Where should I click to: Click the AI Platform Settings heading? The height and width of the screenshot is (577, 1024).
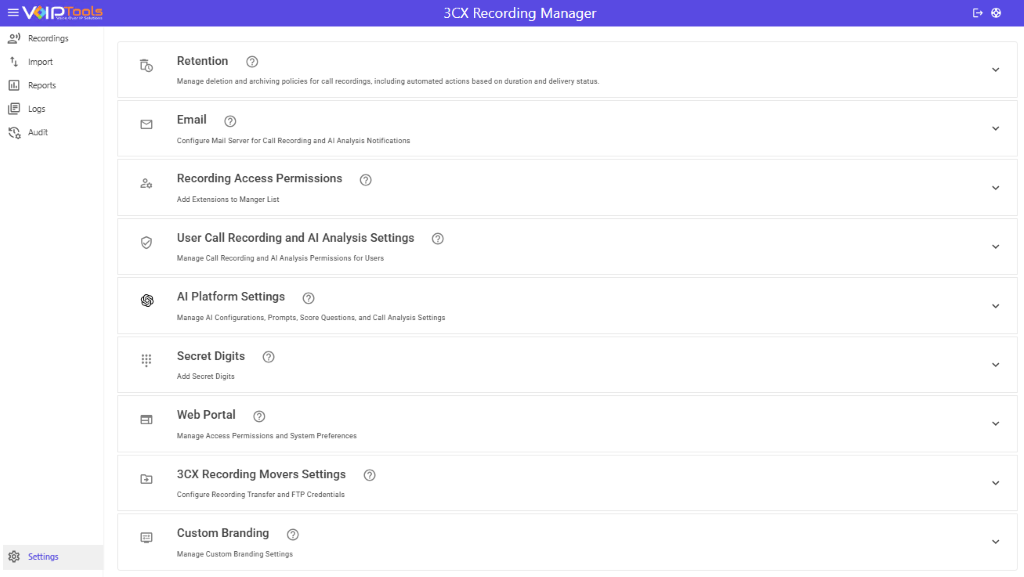(x=231, y=296)
